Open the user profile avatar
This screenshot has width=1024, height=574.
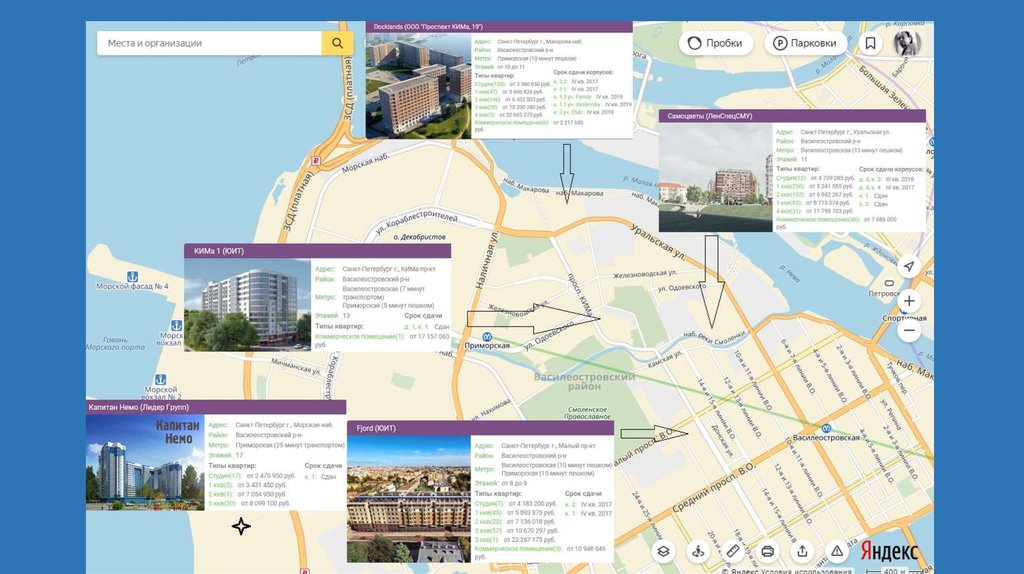pos(906,44)
